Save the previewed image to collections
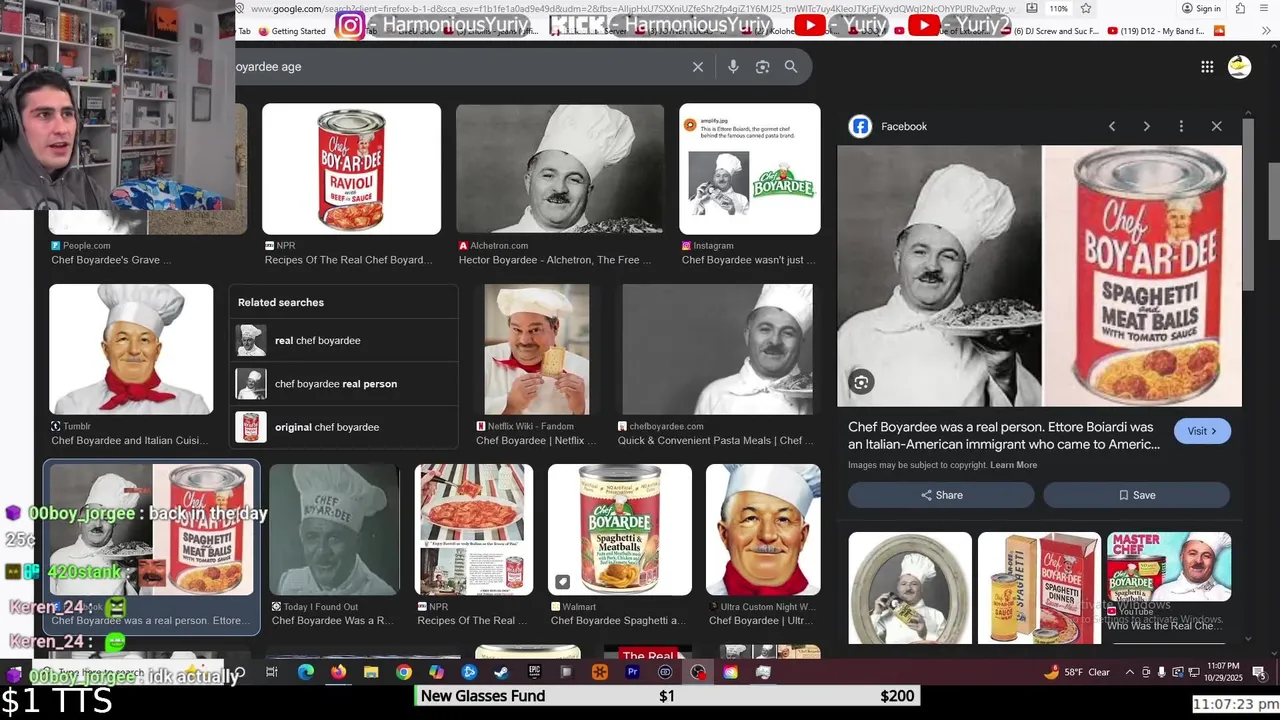 pyautogui.click(x=1137, y=495)
